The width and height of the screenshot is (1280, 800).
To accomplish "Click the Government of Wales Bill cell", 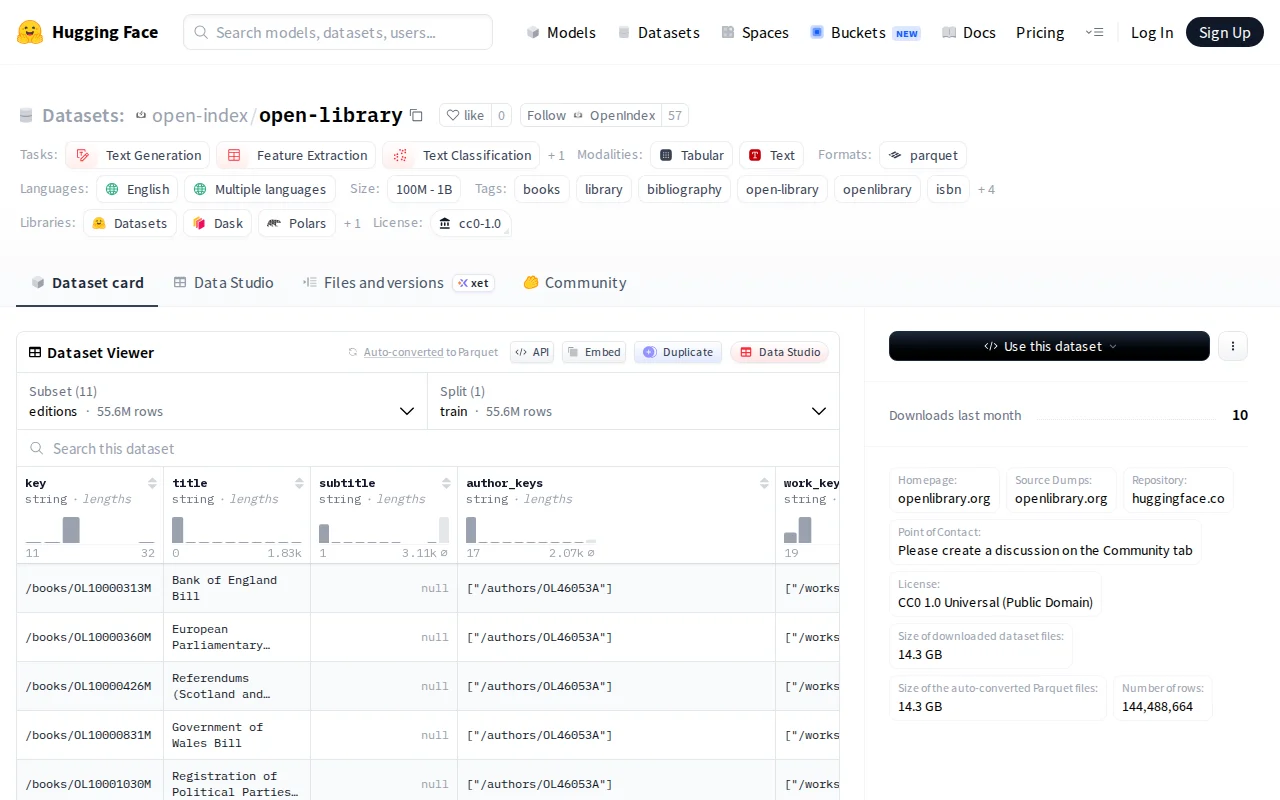I will click(x=237, y=735).
